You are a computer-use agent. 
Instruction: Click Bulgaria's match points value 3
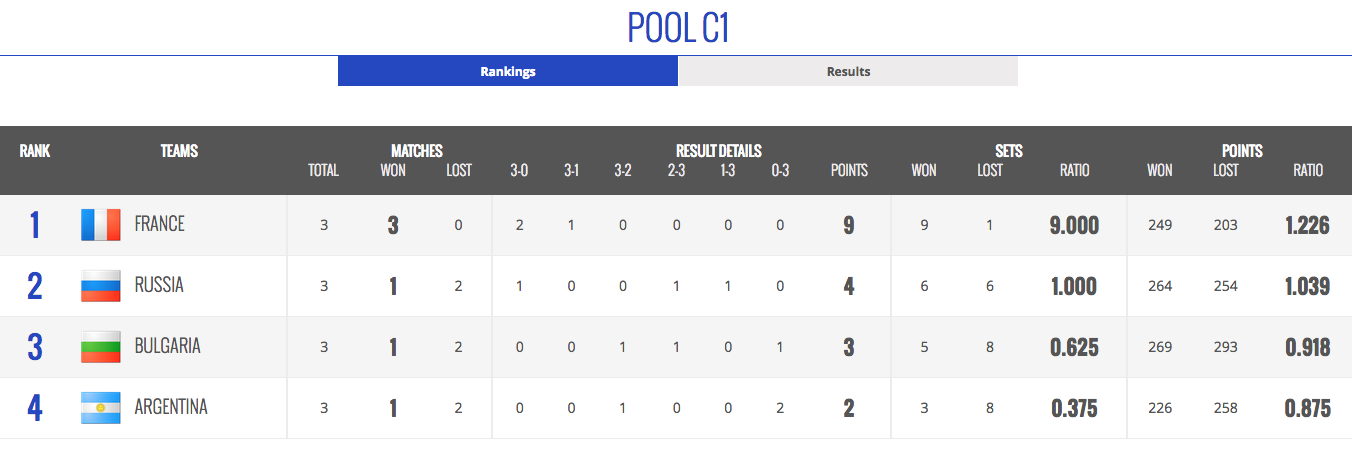(849, 347)
